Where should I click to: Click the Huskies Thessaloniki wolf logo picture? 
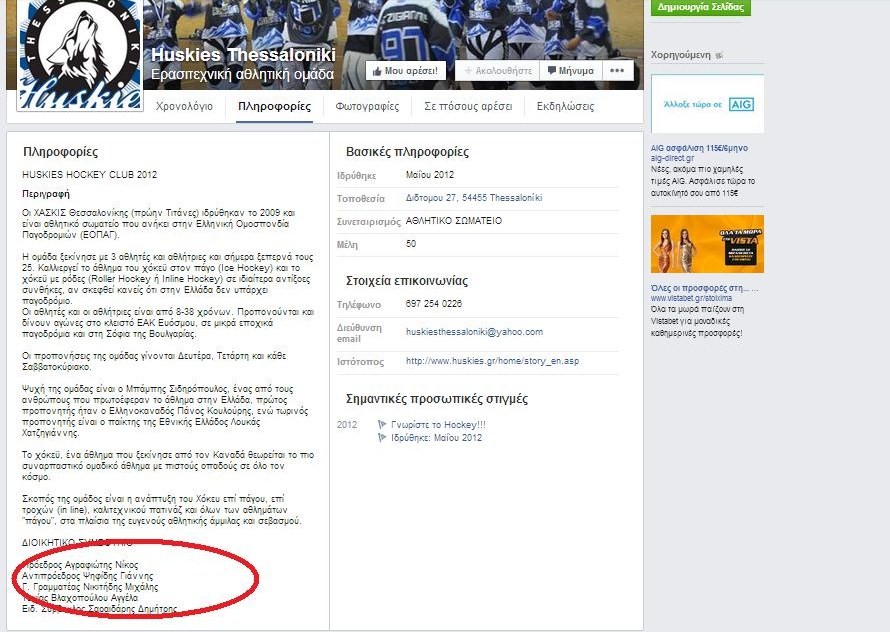pos(80,55)
